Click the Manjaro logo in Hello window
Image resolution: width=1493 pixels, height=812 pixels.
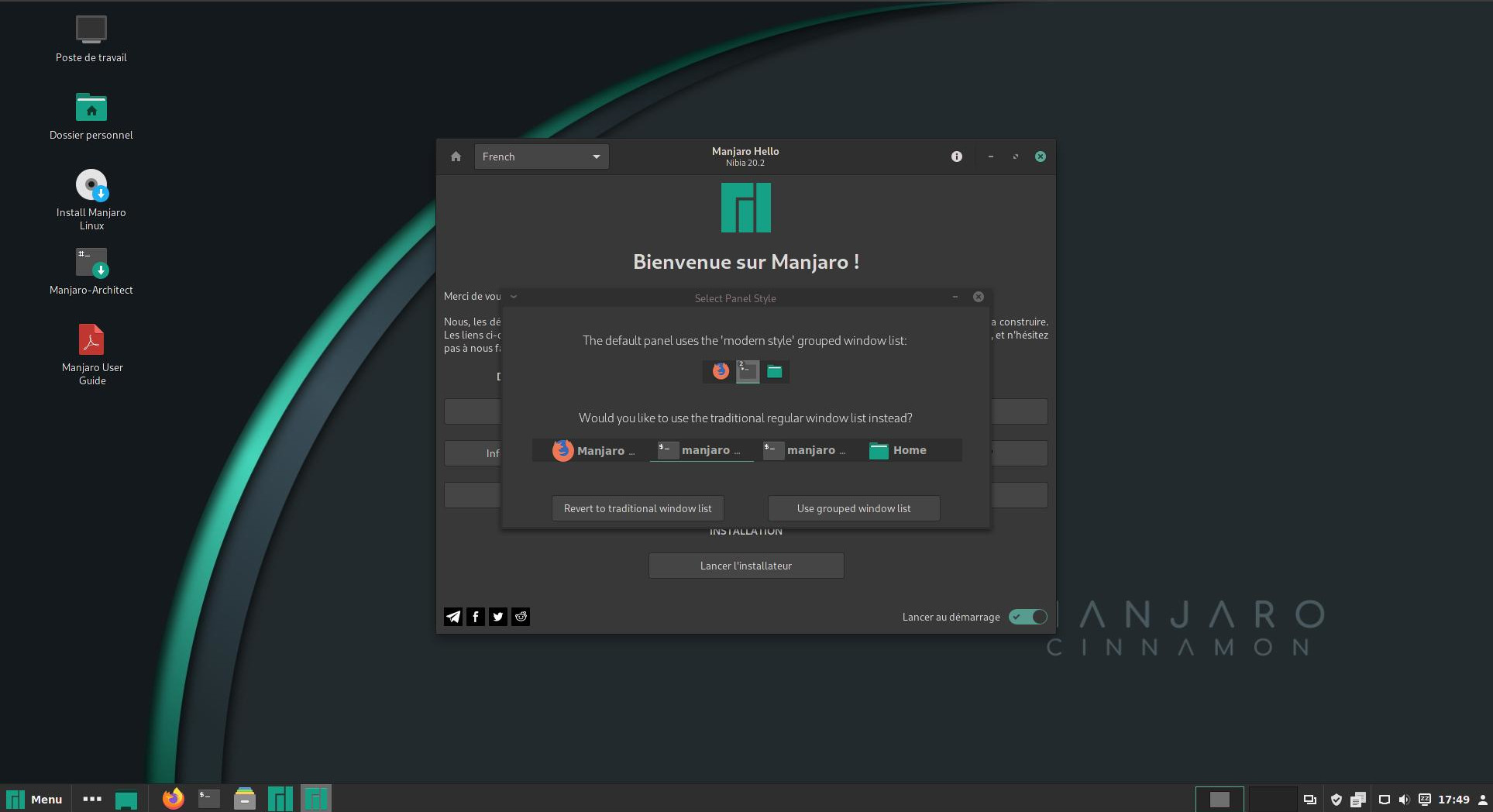coord(746,208)
